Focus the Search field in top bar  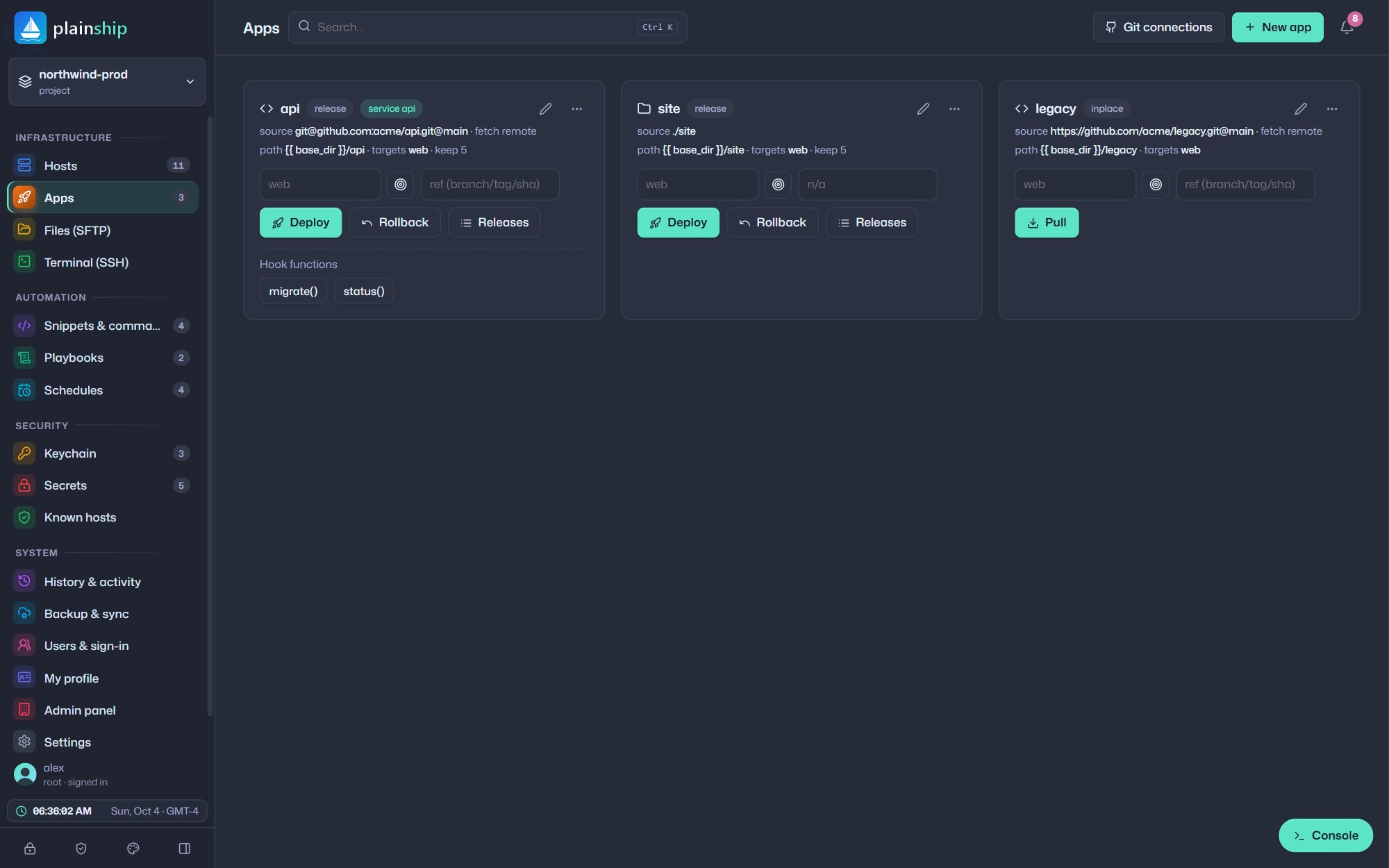point(488,27)
